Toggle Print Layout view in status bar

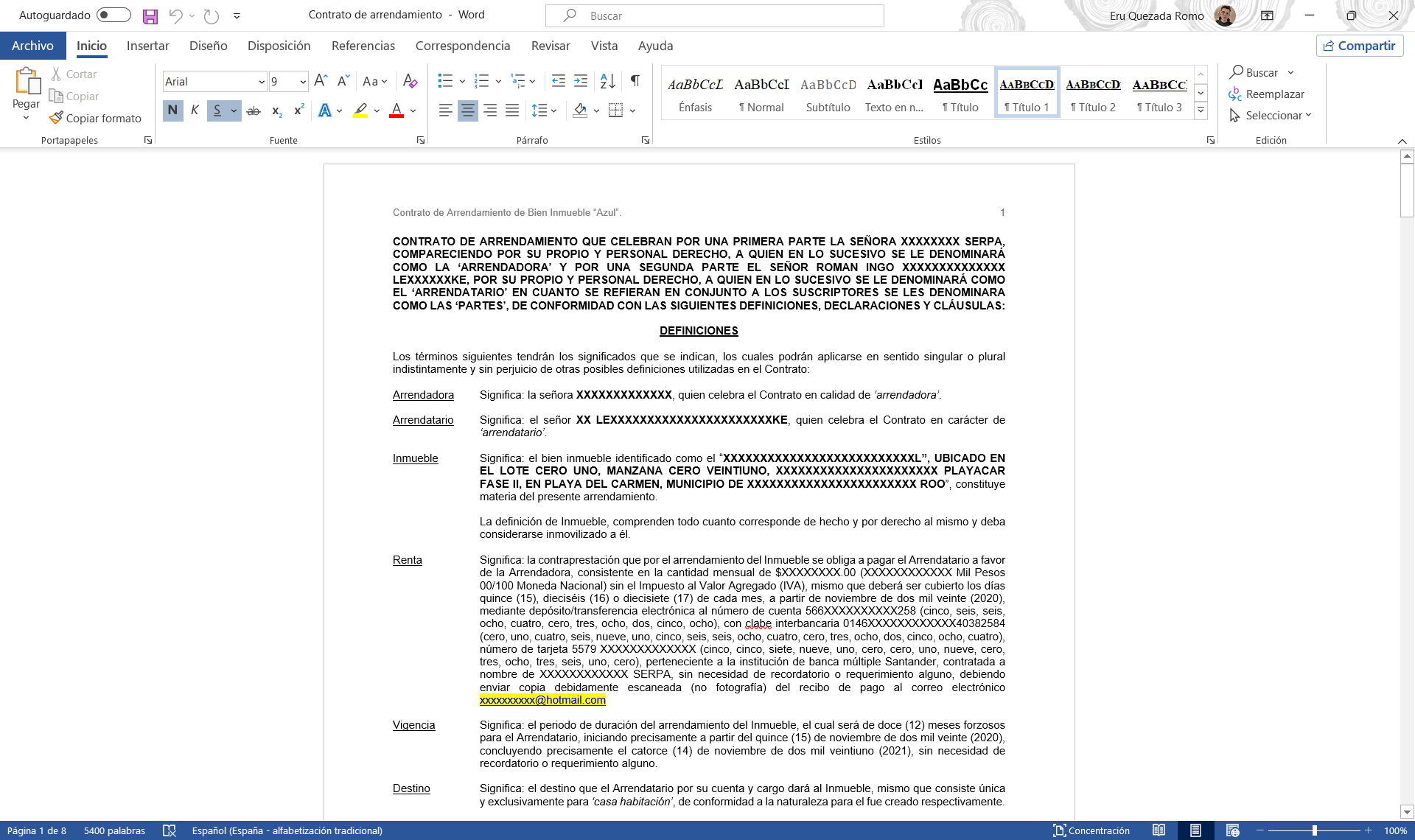pyautogui.click(x=1195, y=830)
